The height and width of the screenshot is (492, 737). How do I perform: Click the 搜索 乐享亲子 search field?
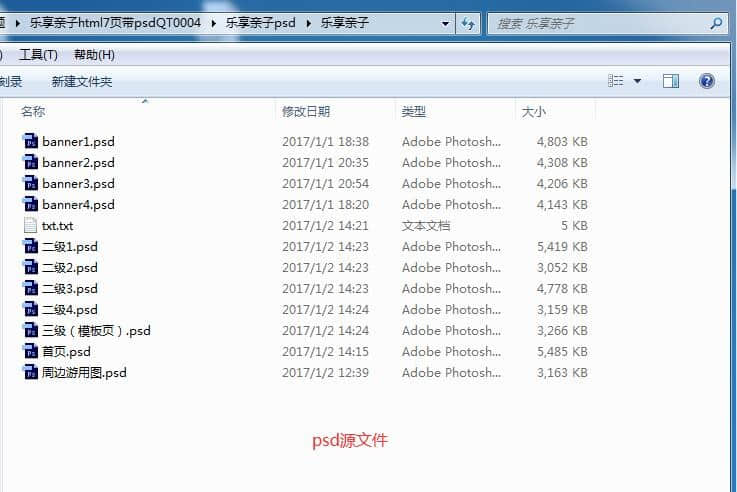pos(600,23)
